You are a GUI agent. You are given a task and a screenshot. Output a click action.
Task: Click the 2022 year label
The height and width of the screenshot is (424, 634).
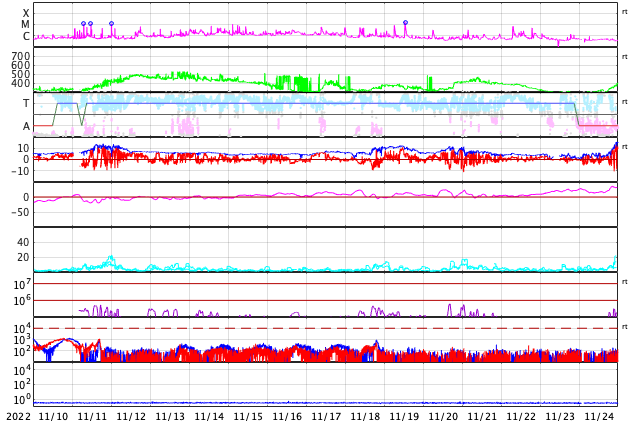pyautogui.click(x=18, y=416)
